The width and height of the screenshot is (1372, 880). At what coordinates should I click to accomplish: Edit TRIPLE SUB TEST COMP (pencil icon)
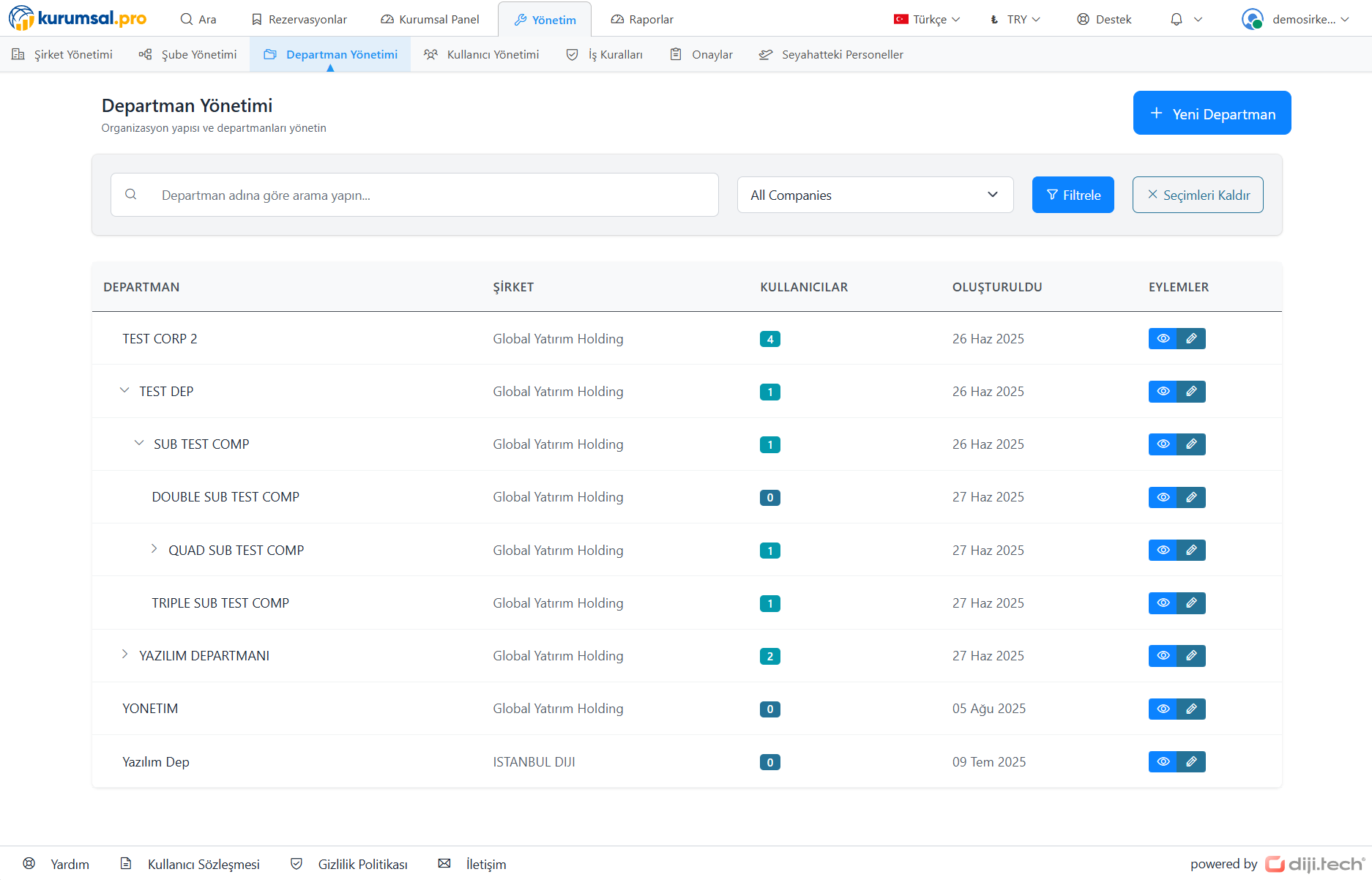[x=1191, y=603]
